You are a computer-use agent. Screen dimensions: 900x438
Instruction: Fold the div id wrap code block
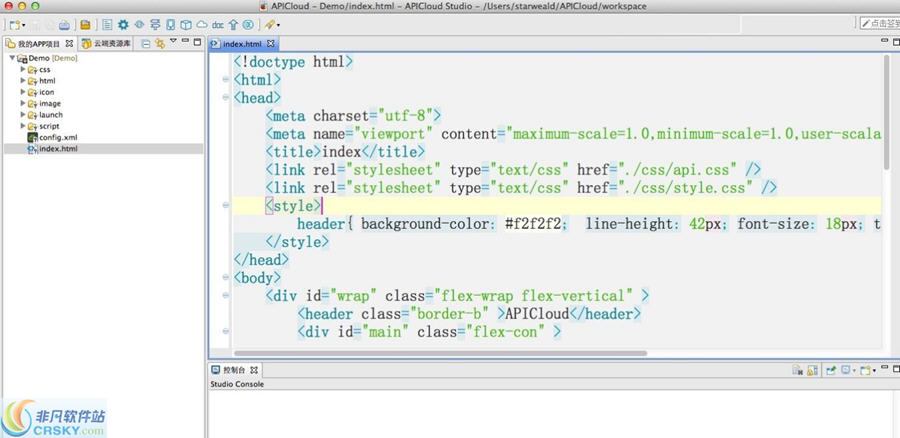point(226,295)
